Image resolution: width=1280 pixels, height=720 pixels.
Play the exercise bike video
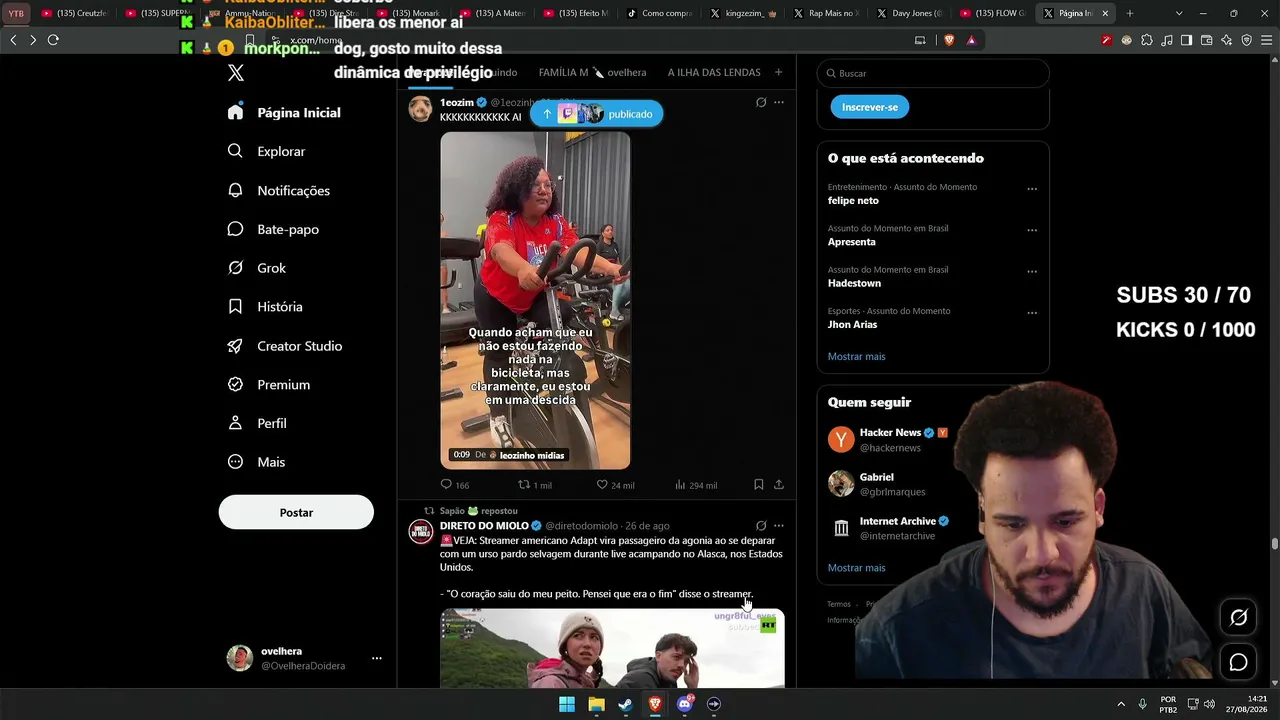536,300
